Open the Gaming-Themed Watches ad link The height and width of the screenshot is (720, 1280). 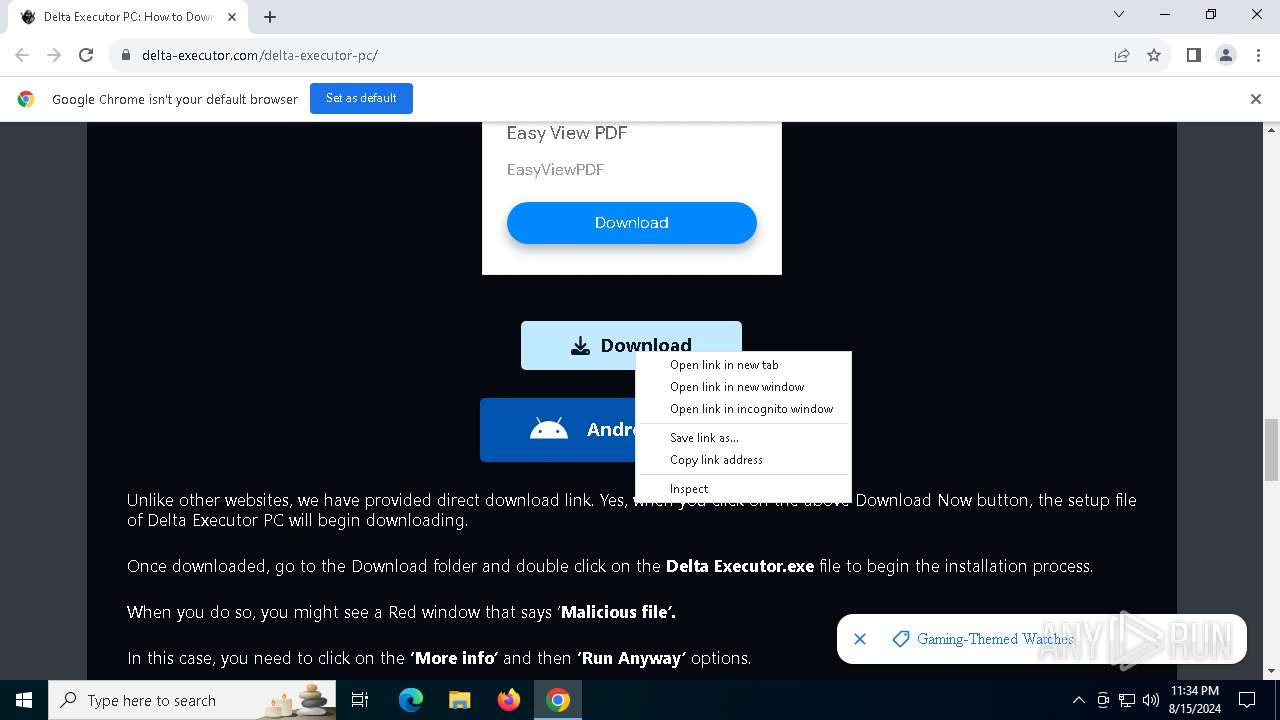(995, 639)
